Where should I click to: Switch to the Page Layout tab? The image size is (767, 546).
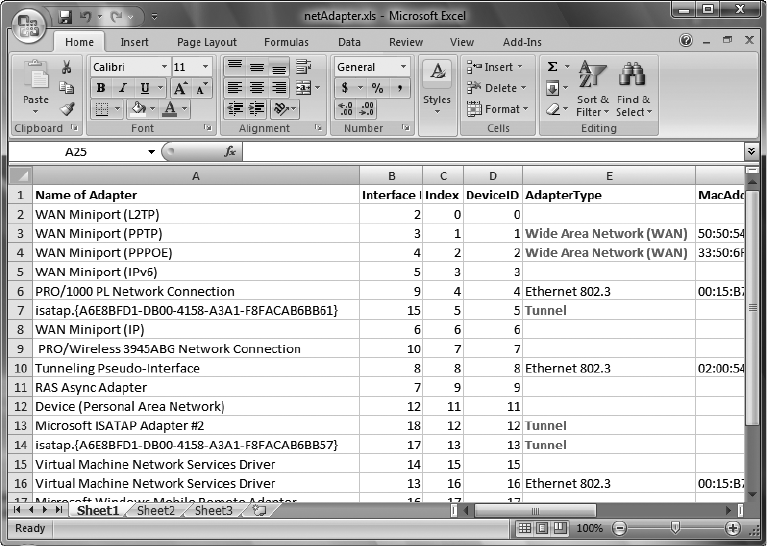207,42
